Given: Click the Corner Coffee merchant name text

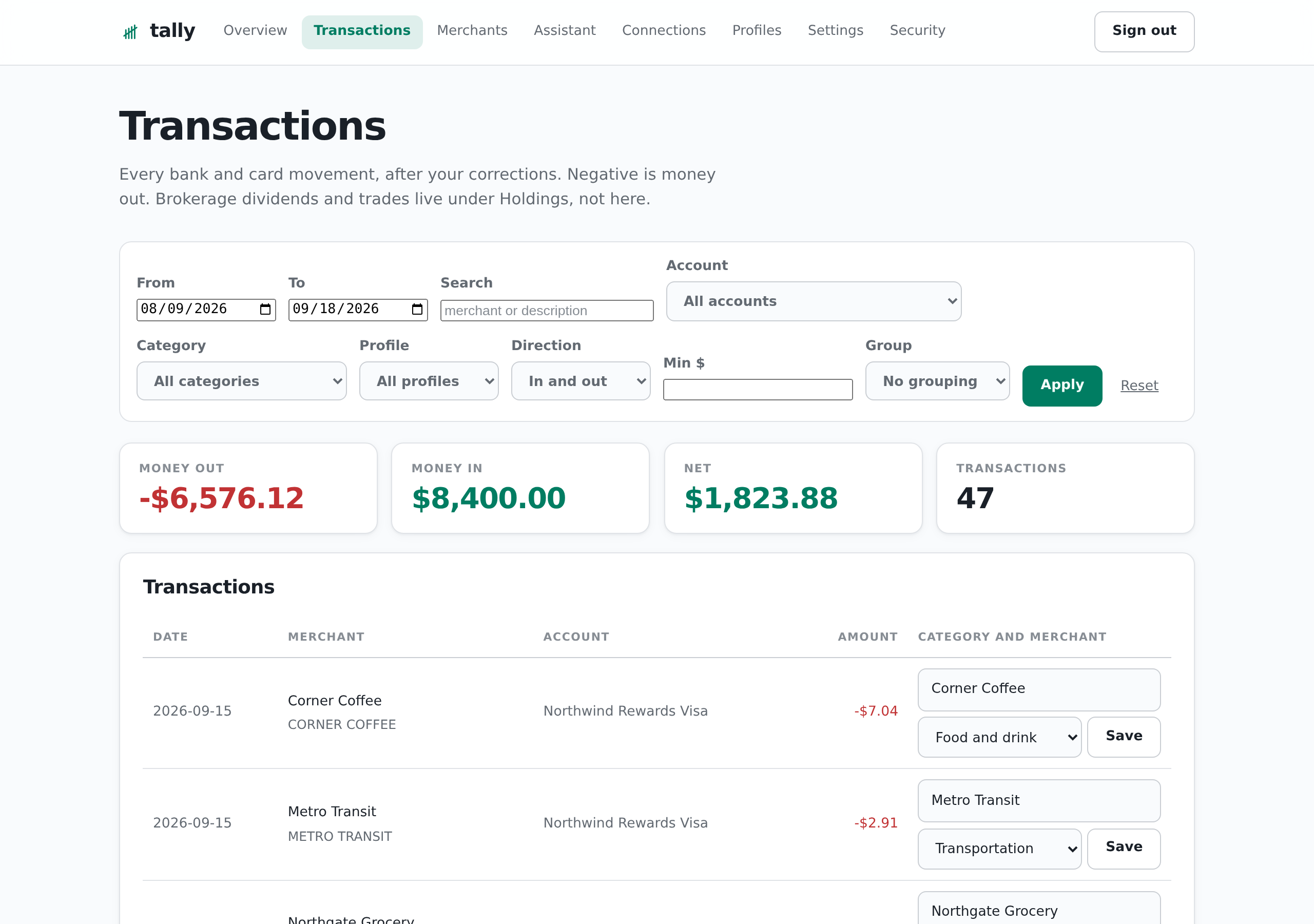Looking at the screenshot, I should point(335,701).
